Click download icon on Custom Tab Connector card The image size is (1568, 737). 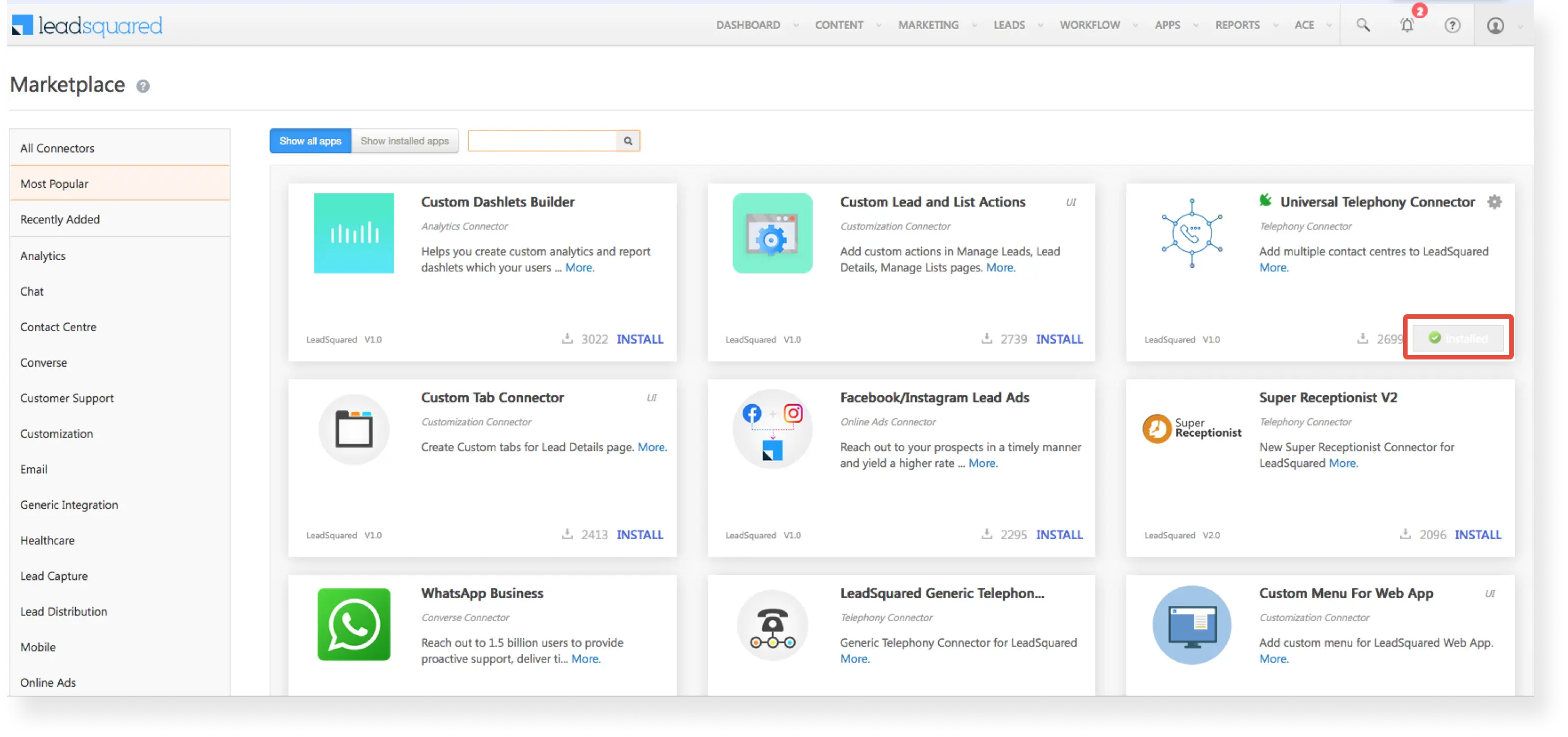[x=567, y=534]
